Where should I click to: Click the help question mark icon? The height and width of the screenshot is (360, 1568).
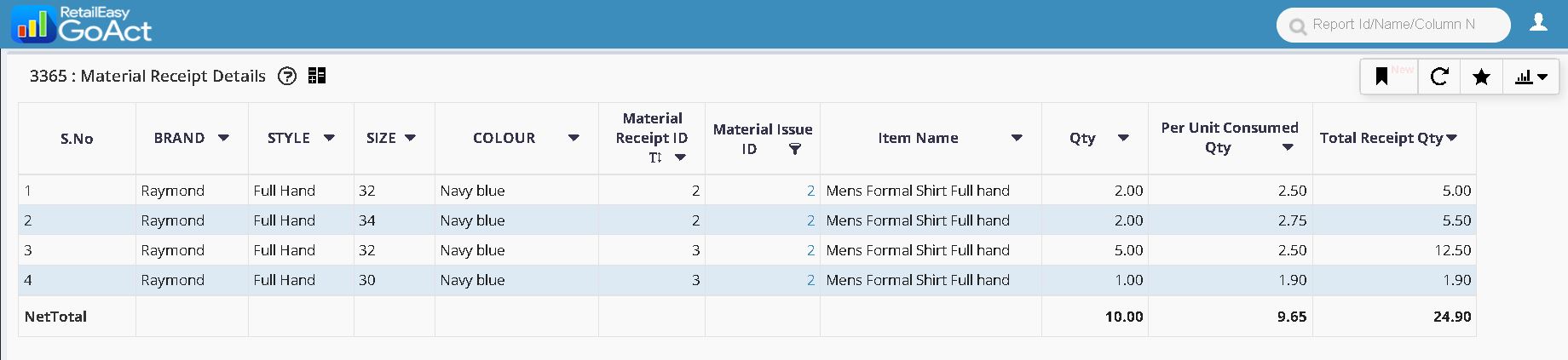coord(288,77)
